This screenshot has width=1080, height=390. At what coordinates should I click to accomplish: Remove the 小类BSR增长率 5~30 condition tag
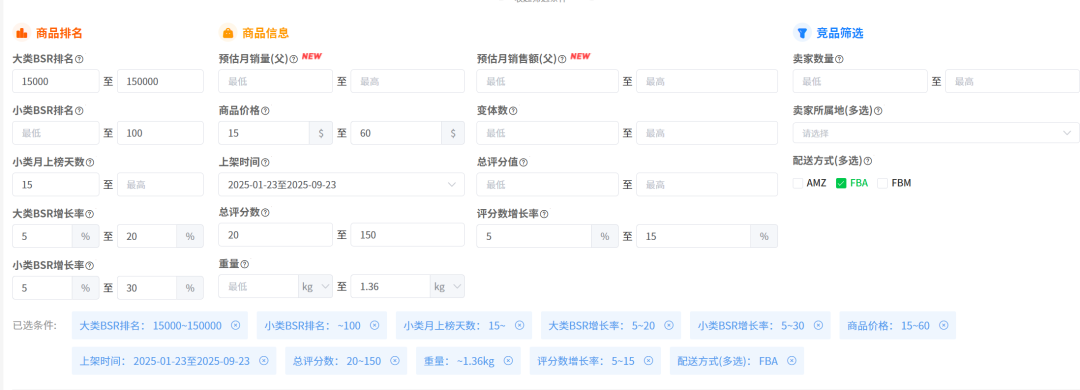(818, 325)
